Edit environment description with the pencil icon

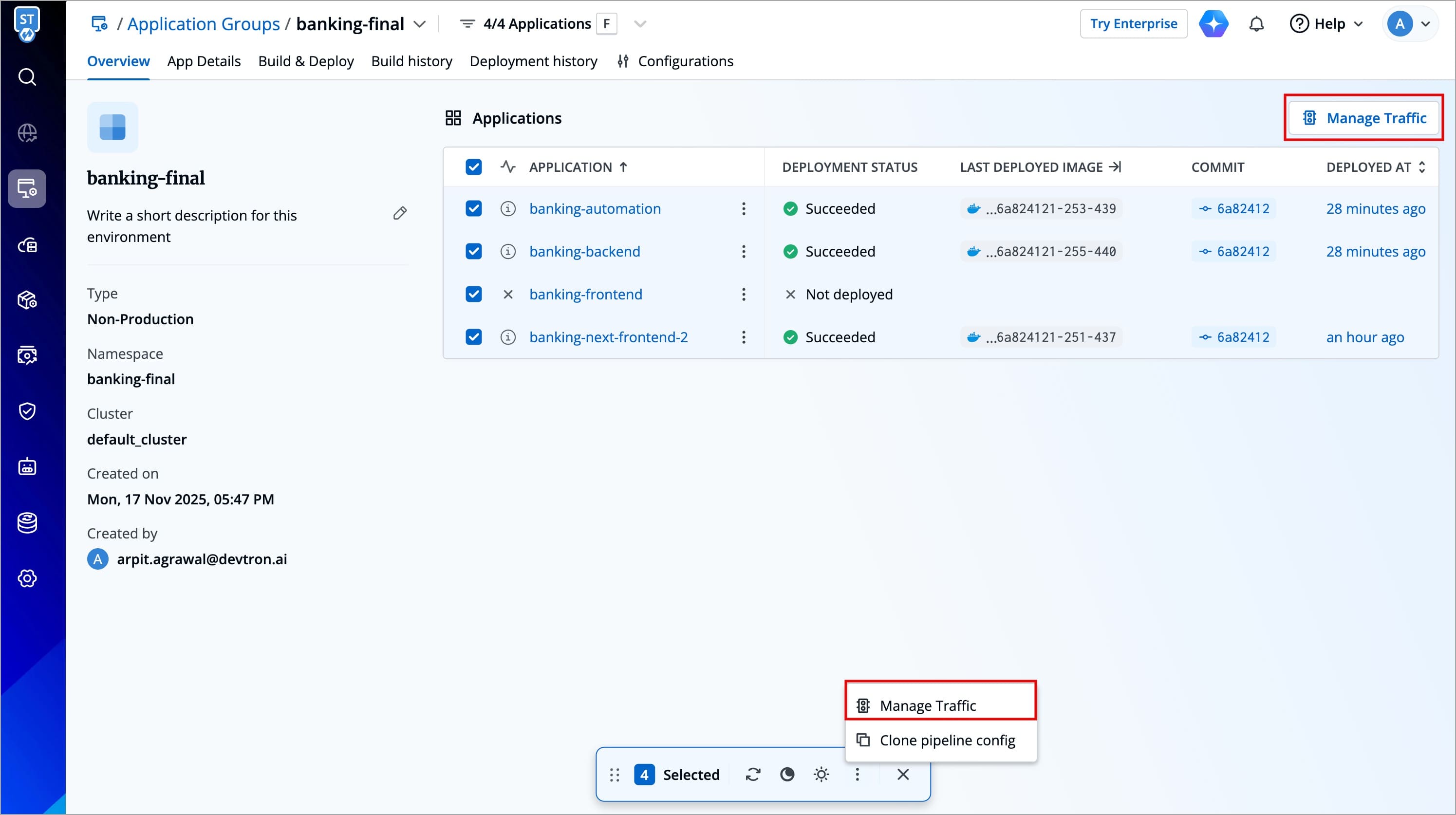(400, 213)
